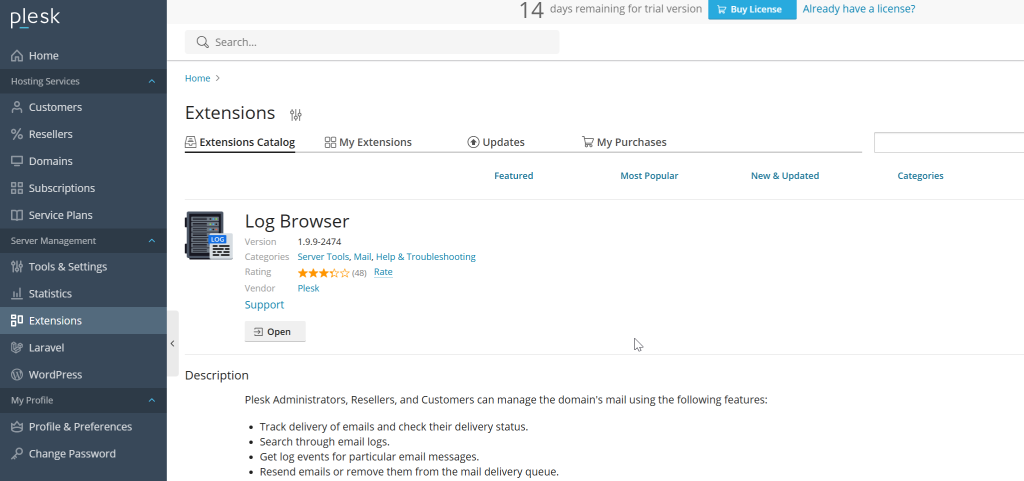This screenshot has width=1024, height=481.
Task: Open the Server Tools category link
Action: click(x=323, y=257)
